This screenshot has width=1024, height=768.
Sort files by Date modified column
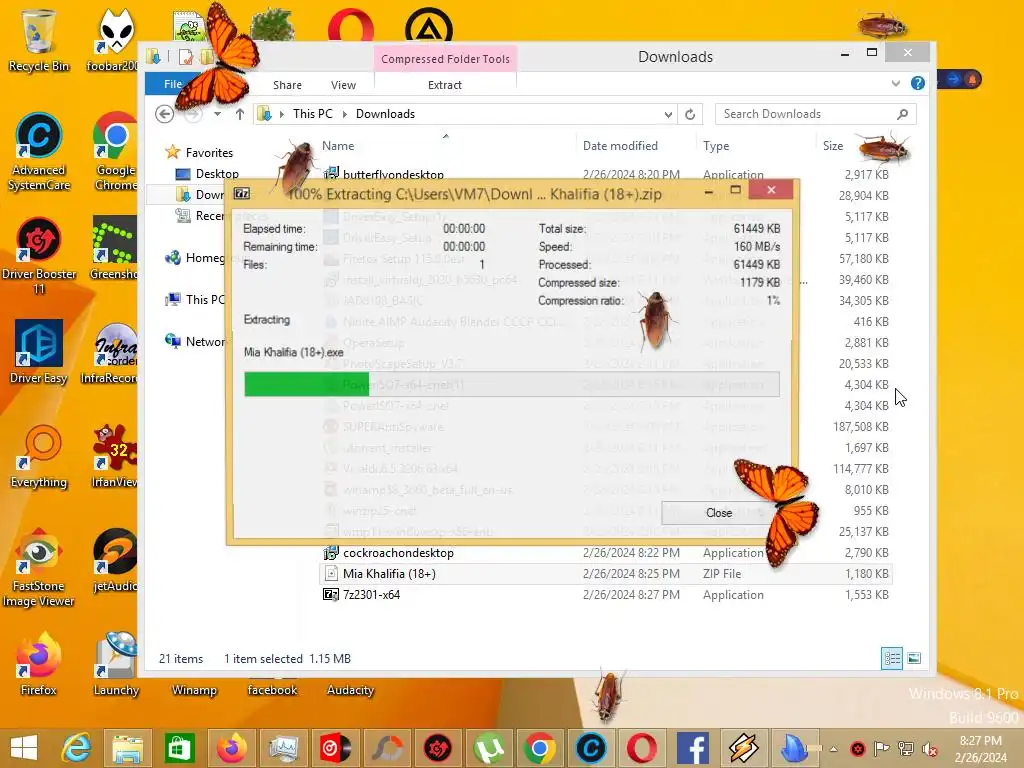point(620,146)
